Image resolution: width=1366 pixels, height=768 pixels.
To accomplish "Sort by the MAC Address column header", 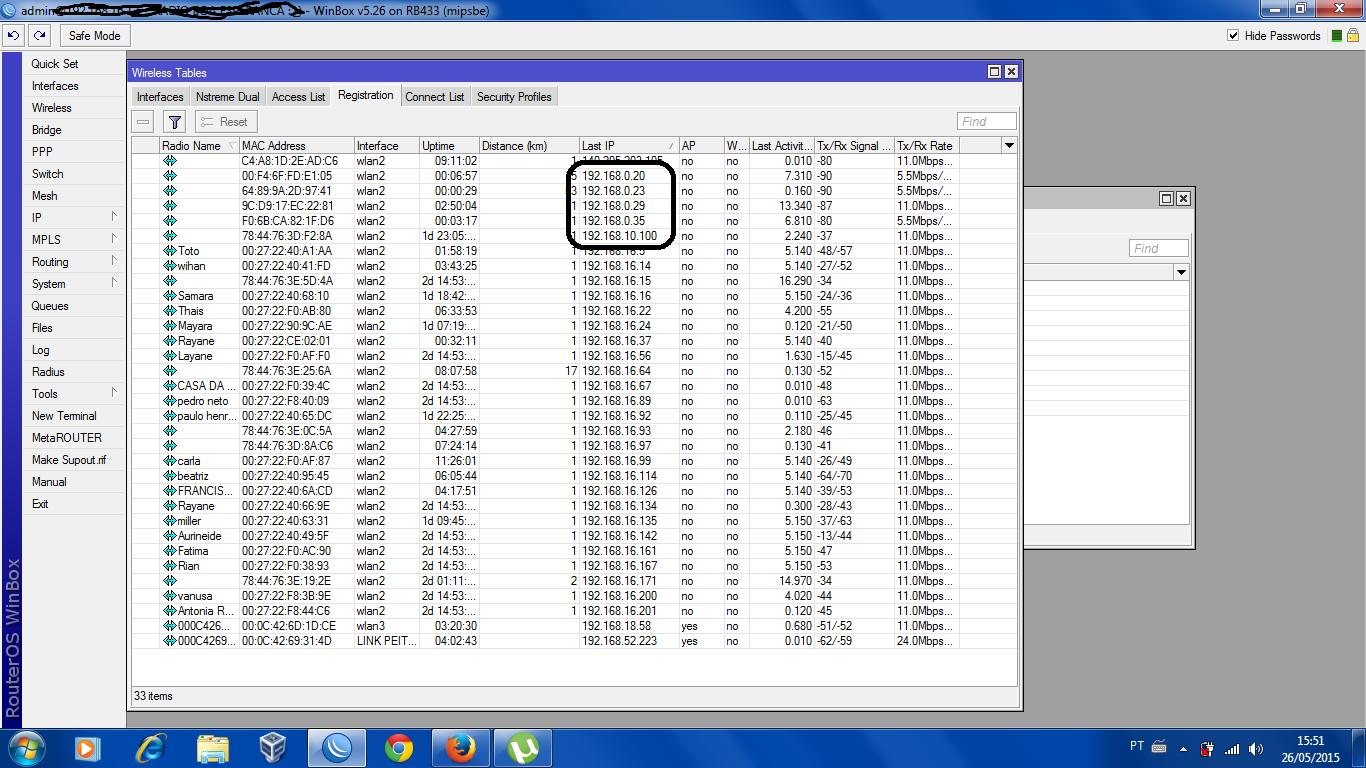I will pyautogui.click(x=297, y=146).
